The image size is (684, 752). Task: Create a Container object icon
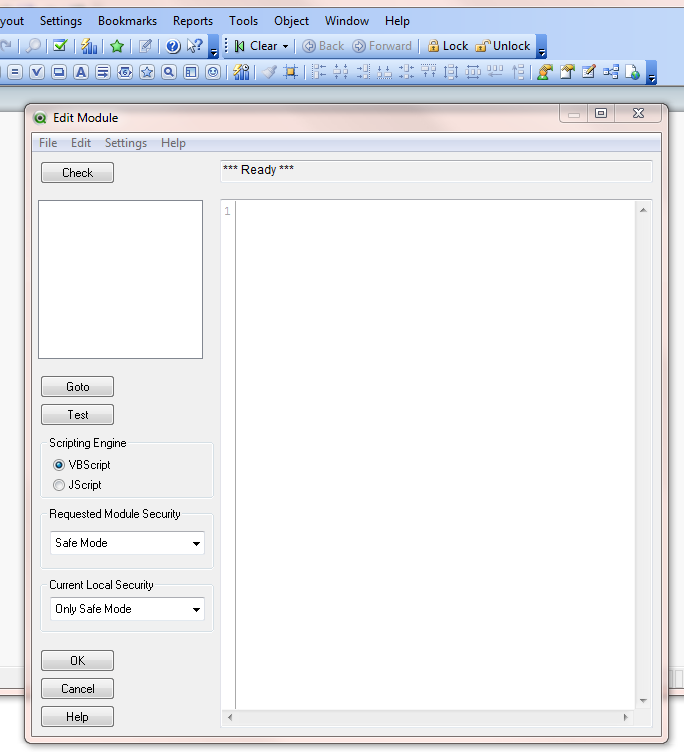[191, 72]
